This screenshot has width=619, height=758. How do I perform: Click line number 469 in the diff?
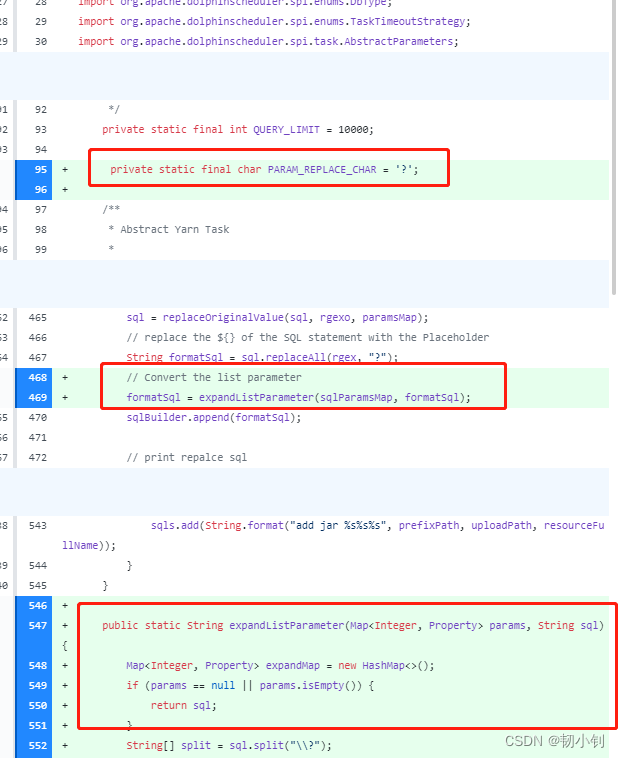coord(38,397)
